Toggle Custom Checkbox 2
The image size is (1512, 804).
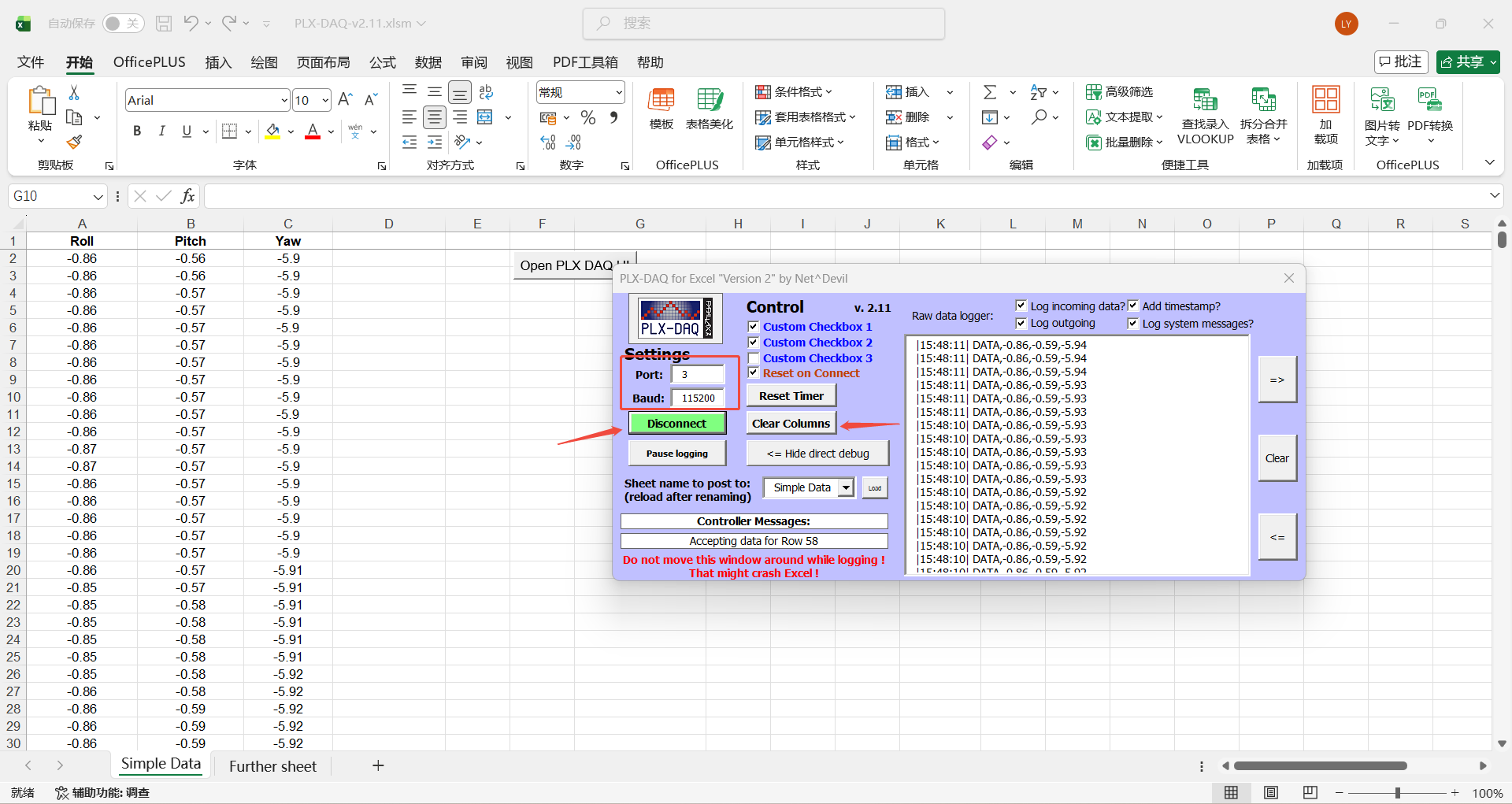click(754, 343)
